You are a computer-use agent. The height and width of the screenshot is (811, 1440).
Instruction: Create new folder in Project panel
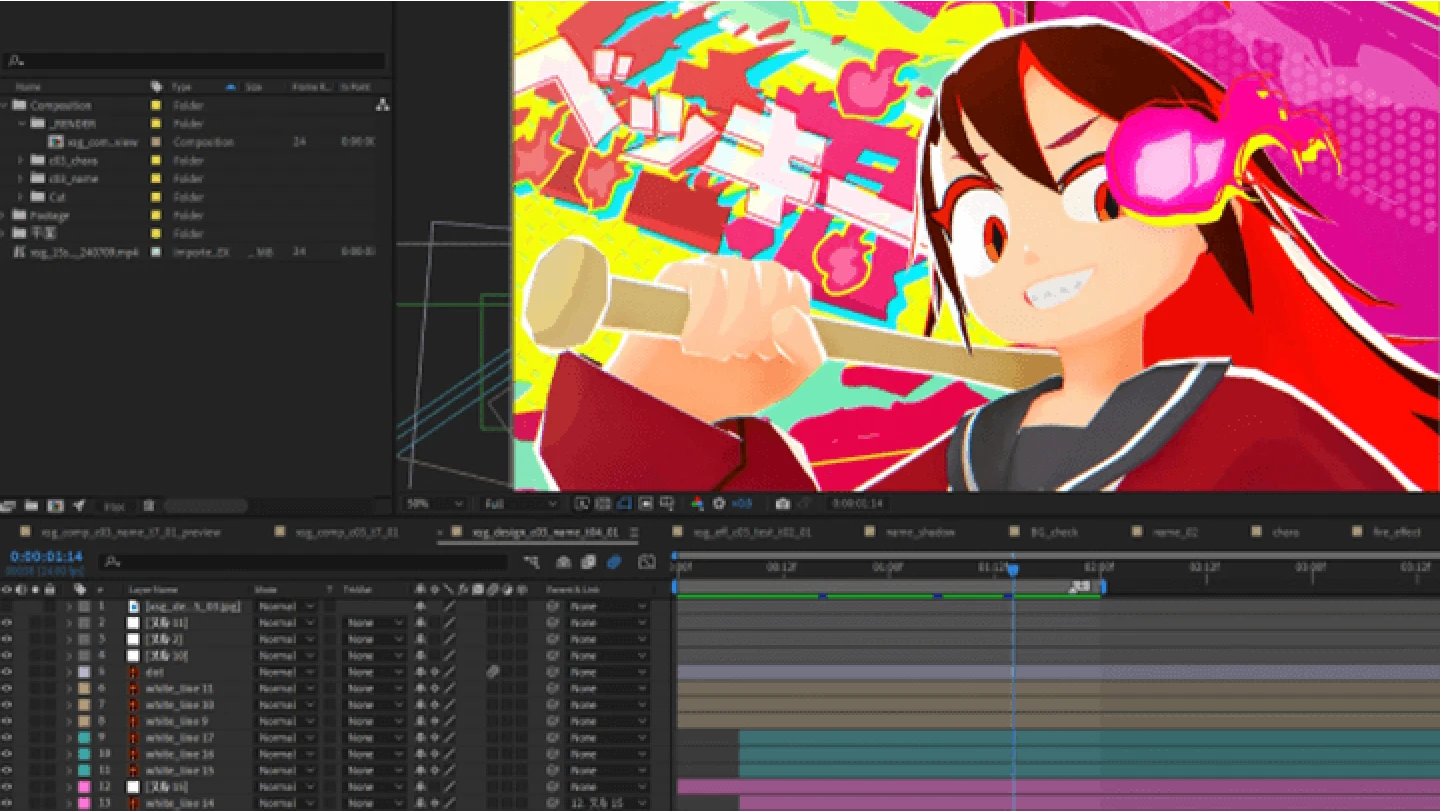(31, 506)
